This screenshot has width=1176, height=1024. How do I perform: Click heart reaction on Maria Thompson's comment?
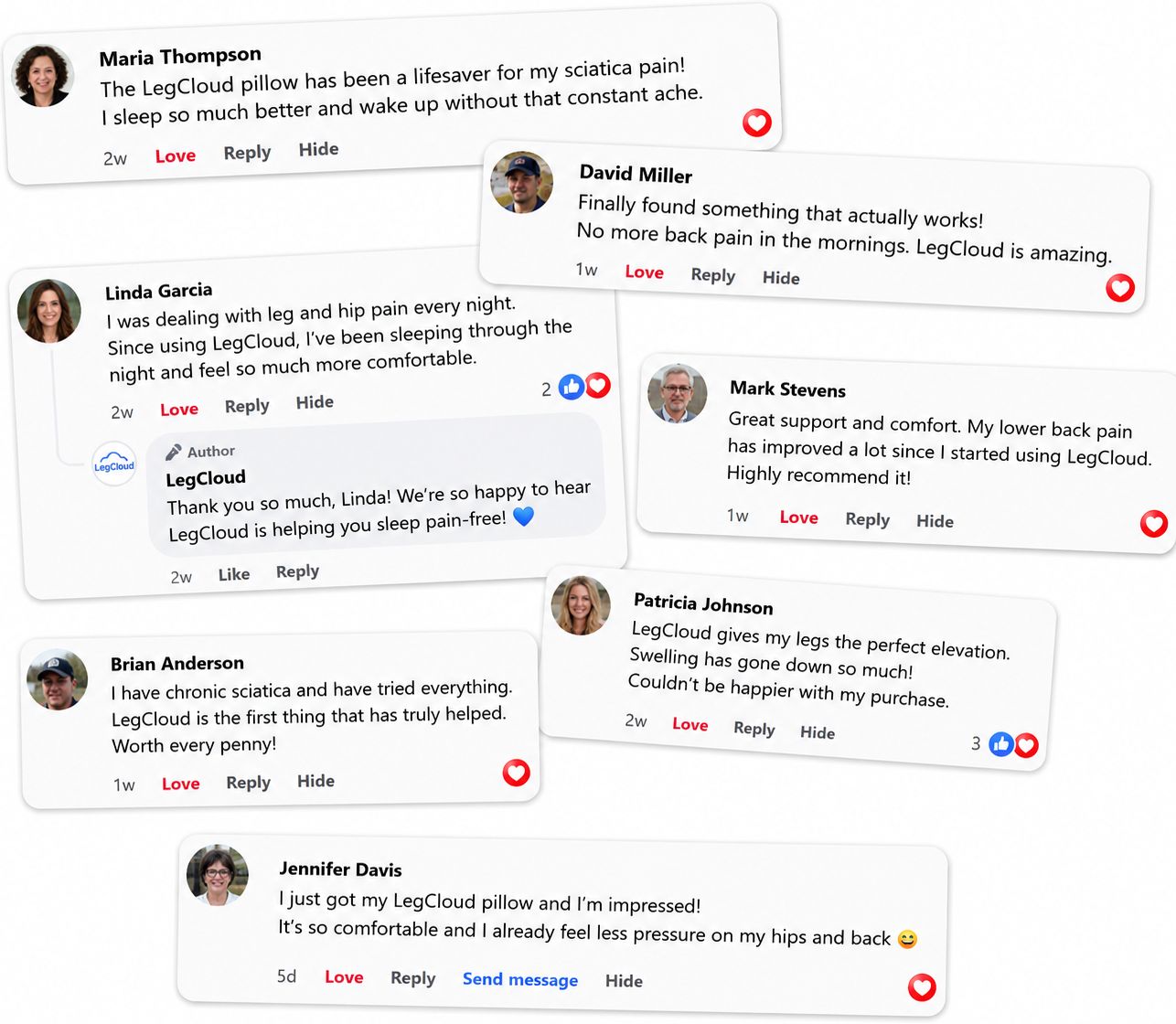tap(757, 123)
